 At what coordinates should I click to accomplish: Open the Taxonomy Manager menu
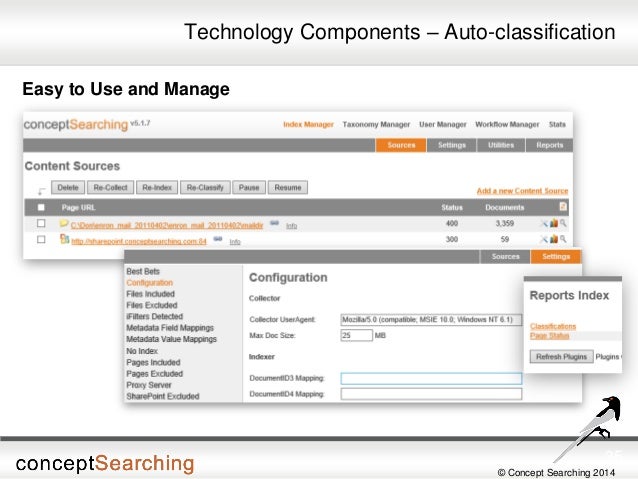(x=376, y=125)
